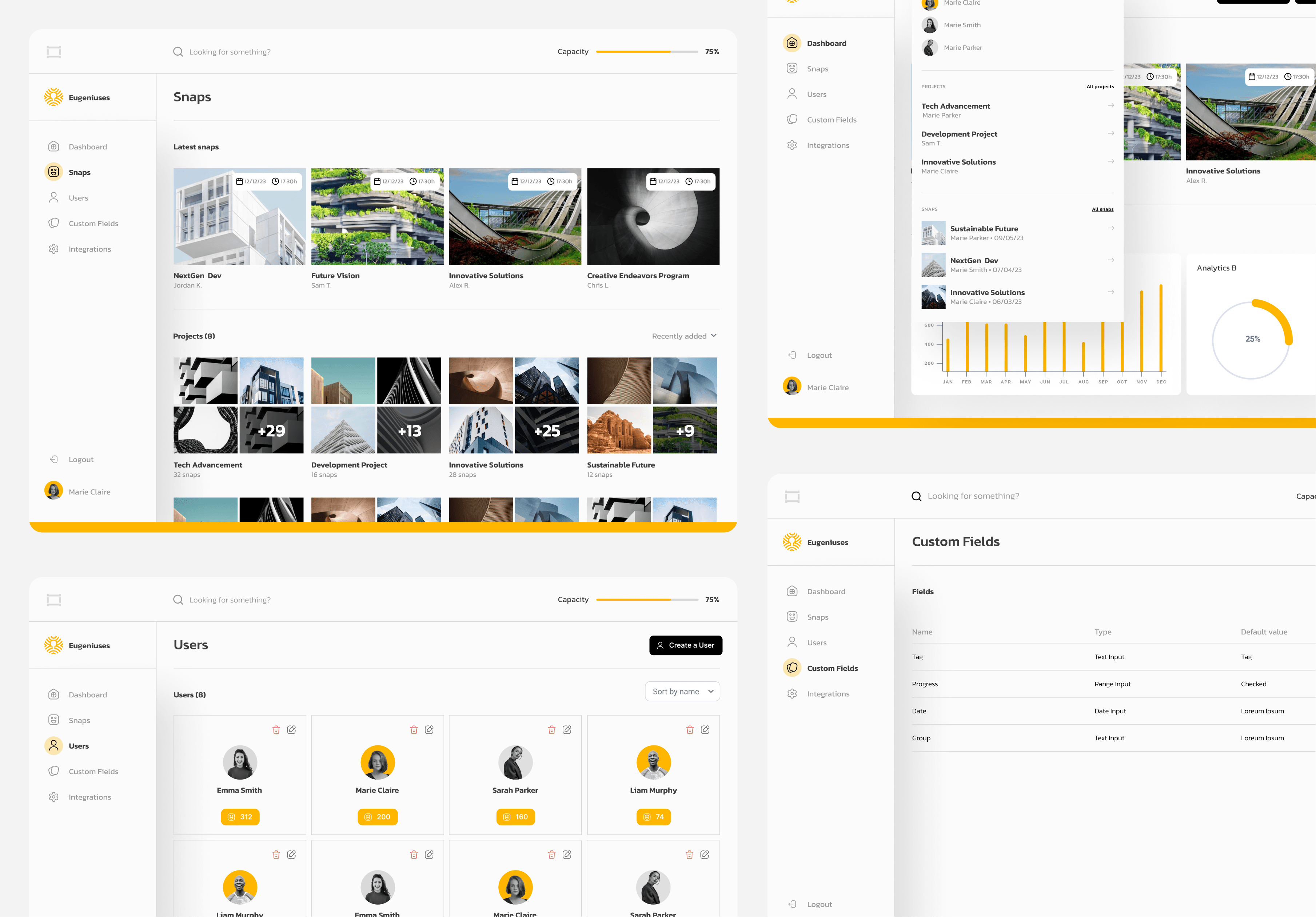1316x917 pixels.
Task: Click Sarah Parker avatar in top Users row
Action: (515, 762)
